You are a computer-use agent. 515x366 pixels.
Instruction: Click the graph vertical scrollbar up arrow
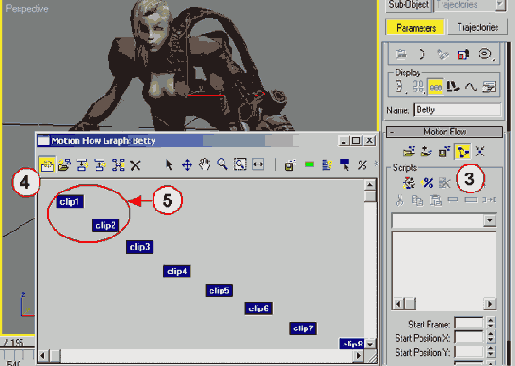[370, 185]
